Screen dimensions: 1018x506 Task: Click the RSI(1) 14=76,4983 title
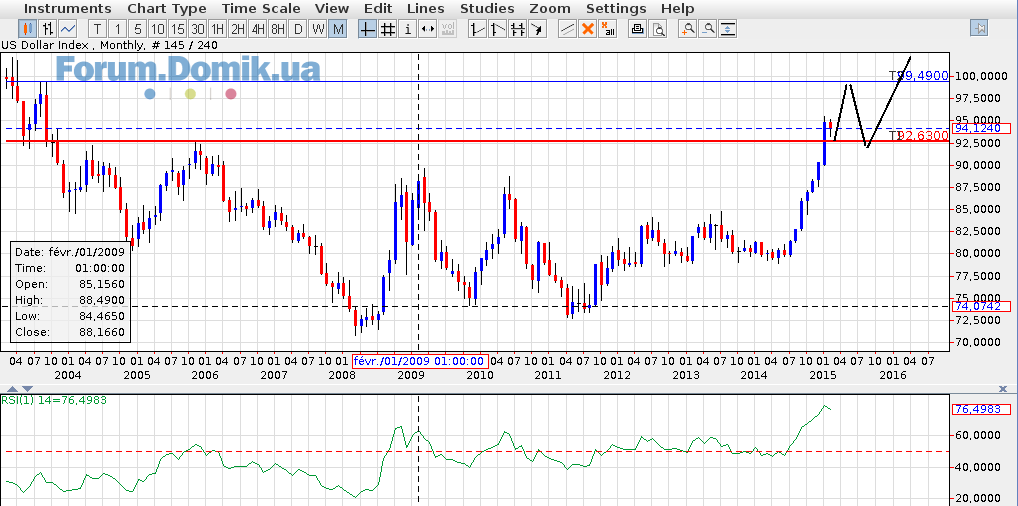pos(55,400)
